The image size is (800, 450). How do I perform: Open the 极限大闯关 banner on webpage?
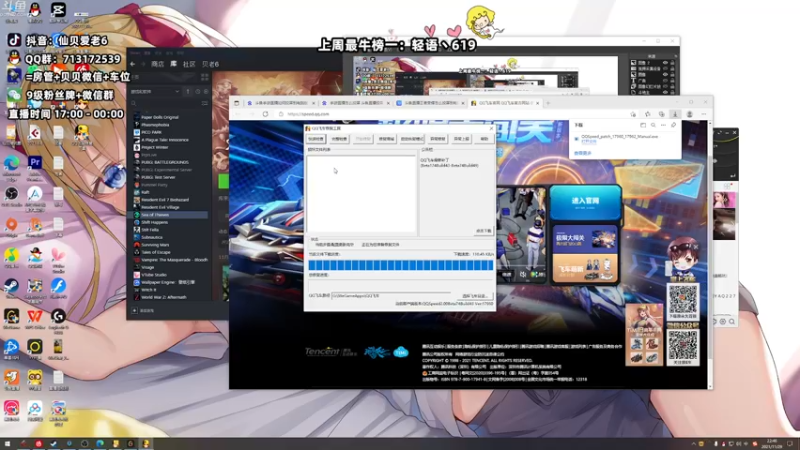pos(585,238)
